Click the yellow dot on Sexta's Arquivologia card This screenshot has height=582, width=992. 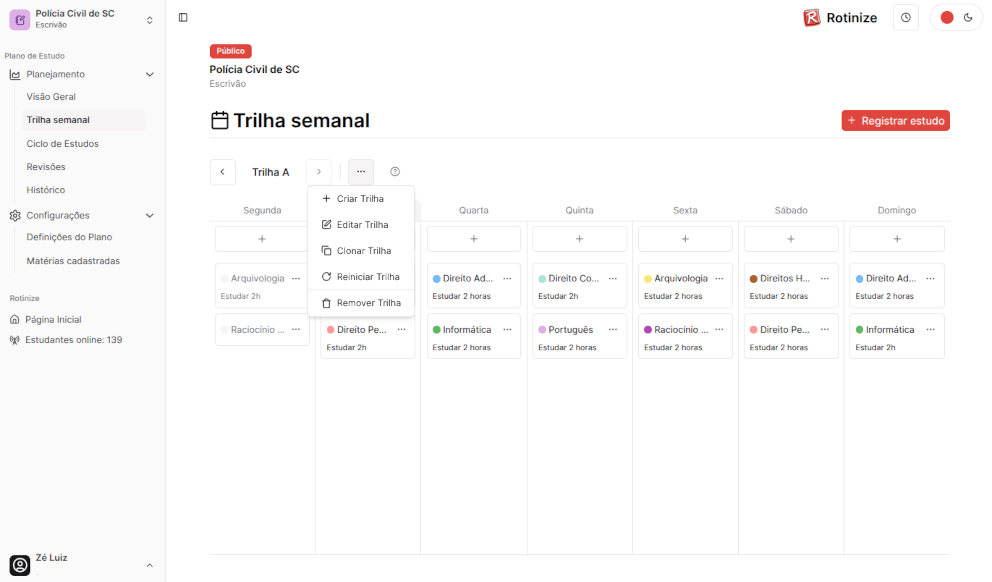point(648,279)
